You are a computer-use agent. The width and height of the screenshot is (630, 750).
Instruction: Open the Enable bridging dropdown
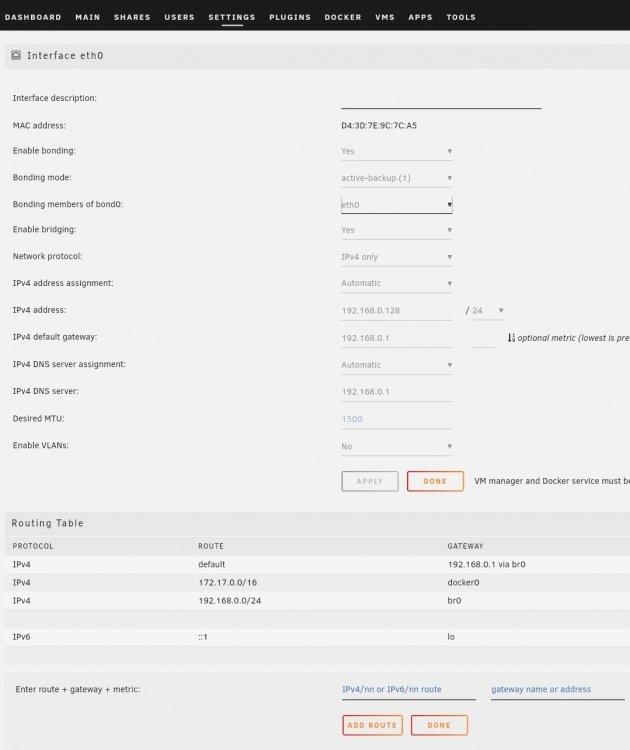pyautogui.click(x=397, y=230)
